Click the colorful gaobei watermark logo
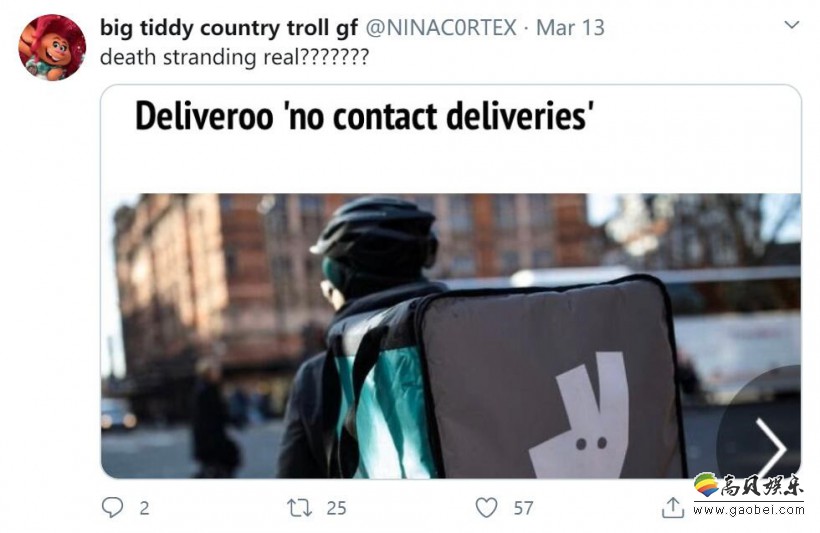 (x=706, y=484)
